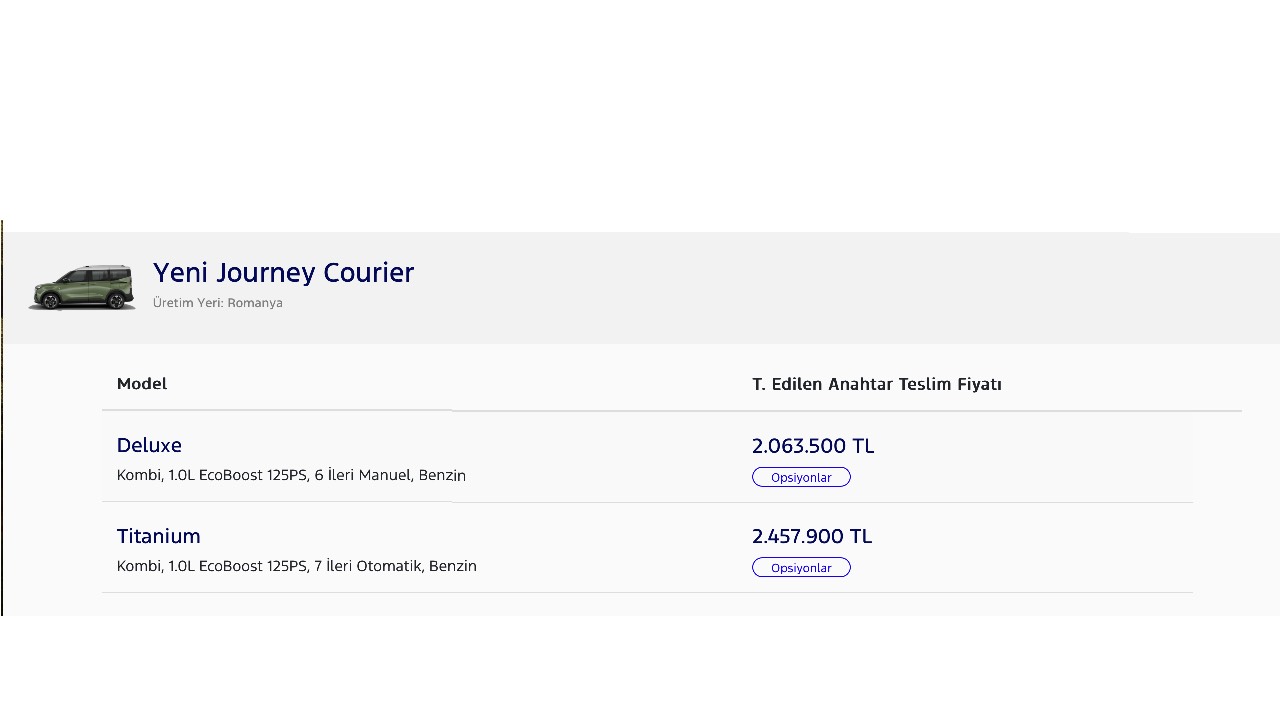
Task: Select the T. Edilen Anahtar Teslim Fiyatı header
Action: pos(877,384)
